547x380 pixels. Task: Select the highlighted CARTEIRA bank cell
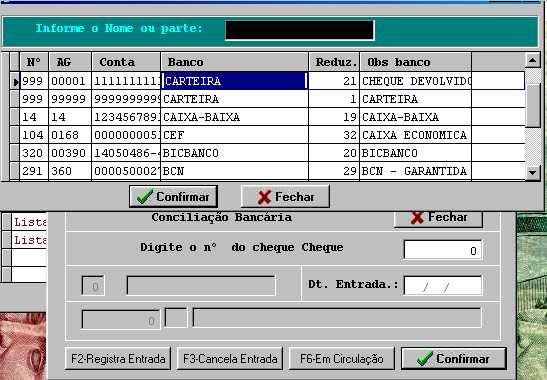234,81
